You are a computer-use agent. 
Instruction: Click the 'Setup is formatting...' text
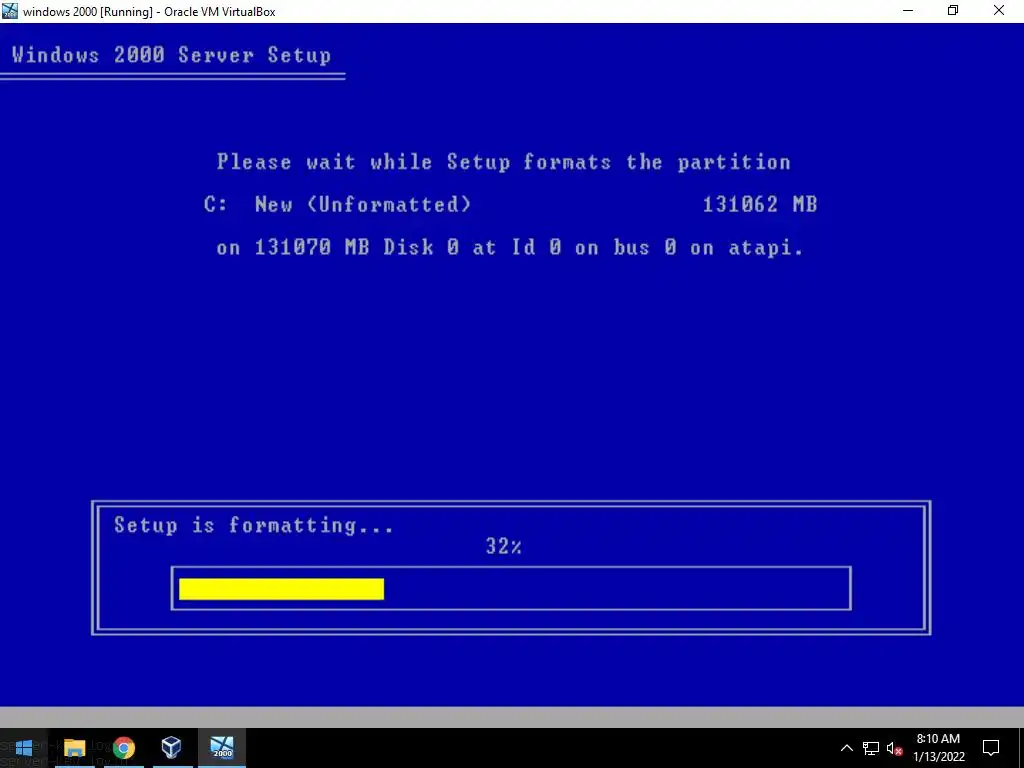(253, 525)
